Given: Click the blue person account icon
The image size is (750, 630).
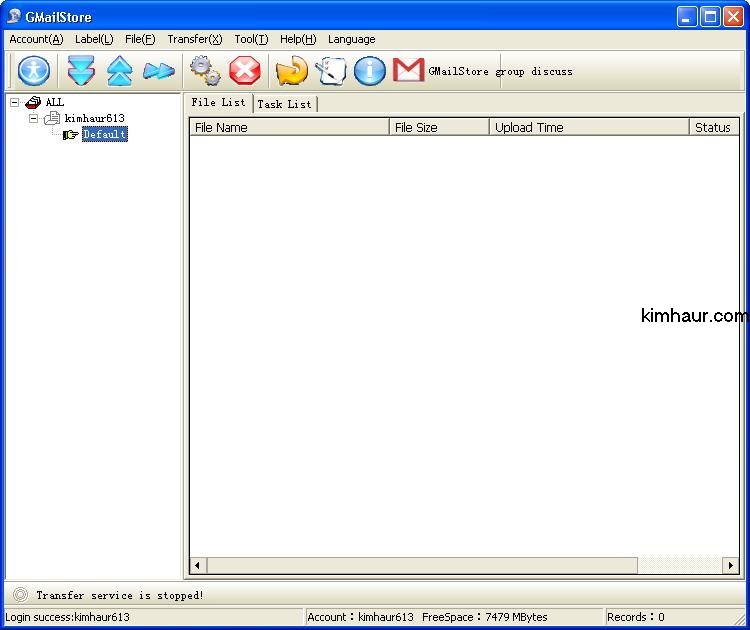Looking at the screenshot, I should click(x=34, y=71).
